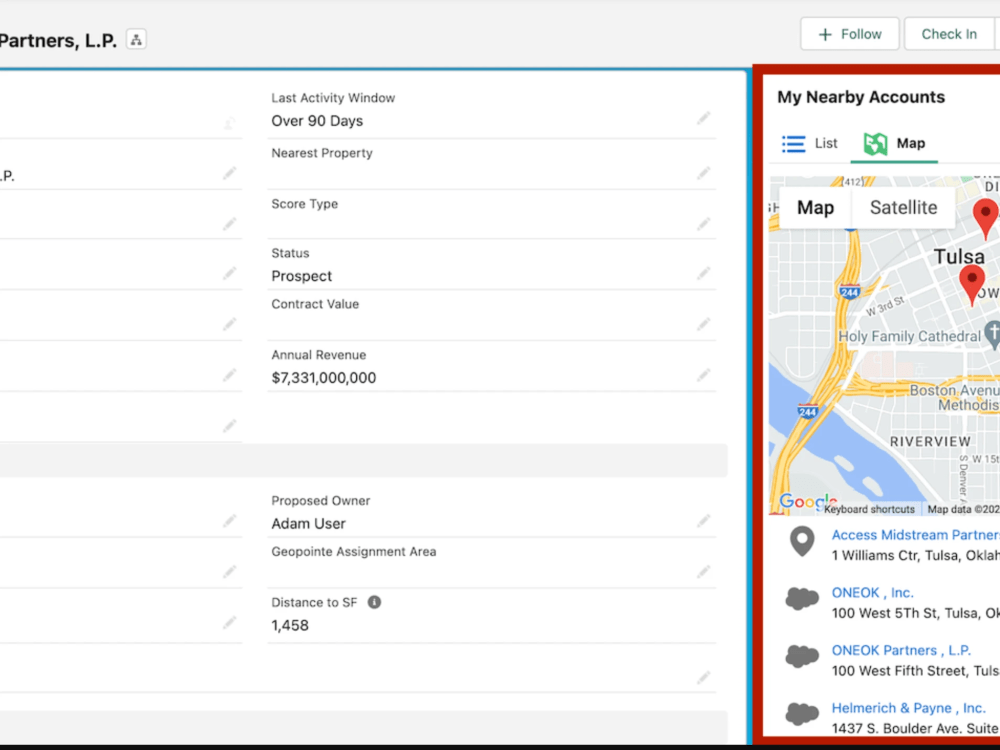The height and width of the screenshot is (750, 1000).
Task: Click the 'My Nearby Accounts' panel title
Action: pos(860,97)
